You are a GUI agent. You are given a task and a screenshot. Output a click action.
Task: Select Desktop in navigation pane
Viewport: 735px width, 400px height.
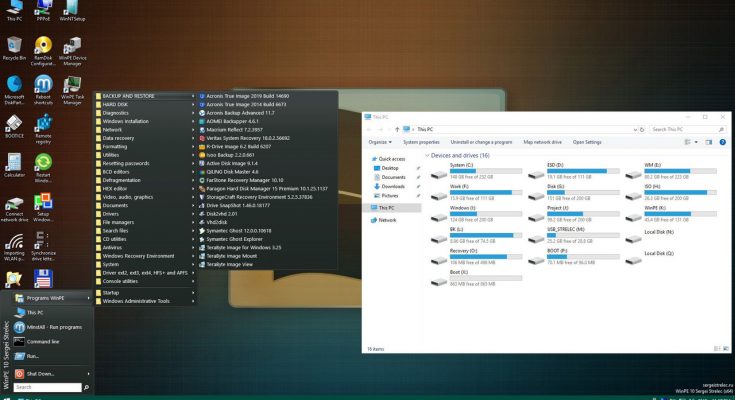(x=386, y=168)
